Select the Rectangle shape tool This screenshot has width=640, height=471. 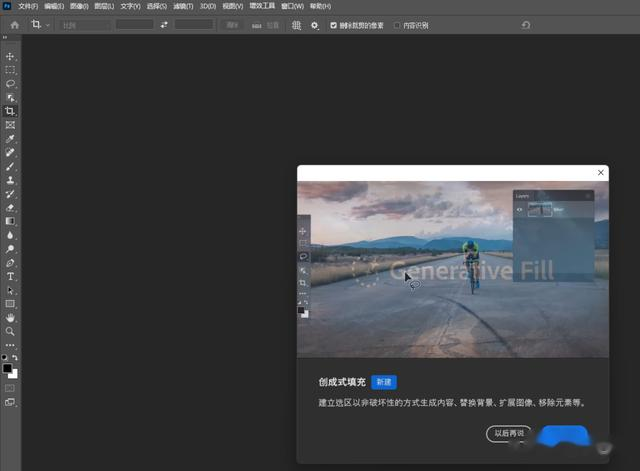(10, 304)
